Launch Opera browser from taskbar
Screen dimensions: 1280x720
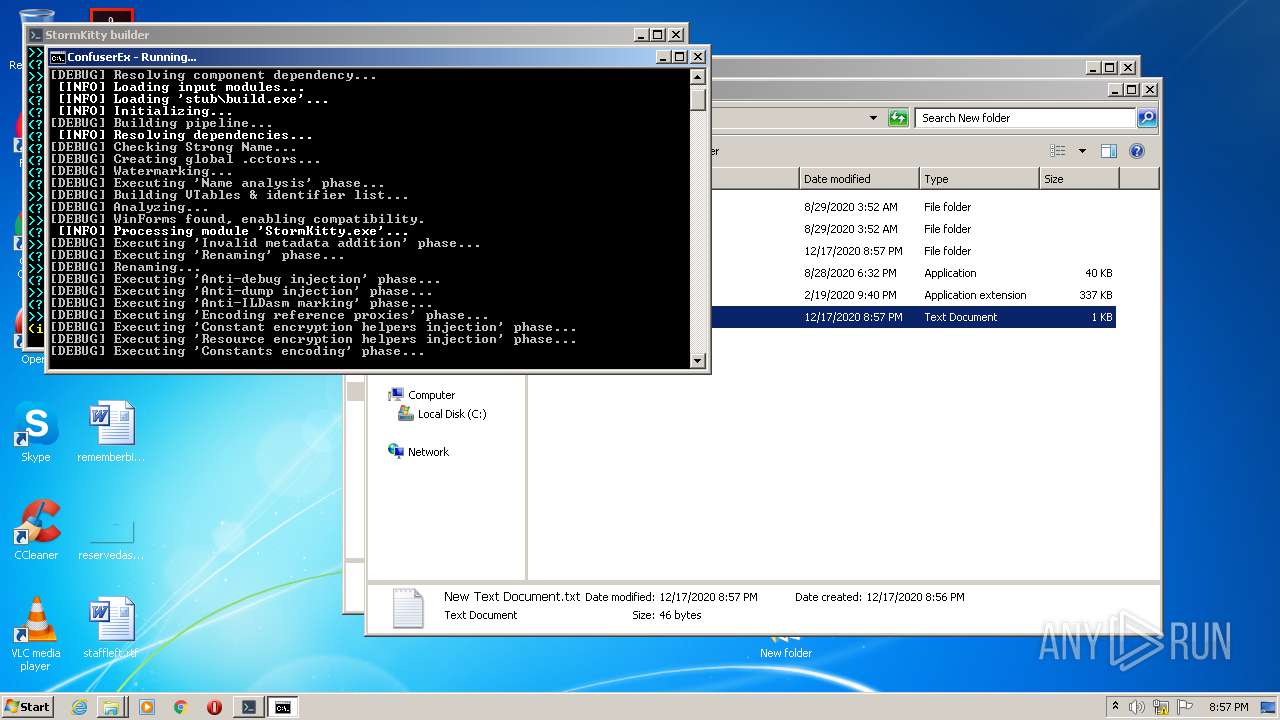[x=214, y=707]
